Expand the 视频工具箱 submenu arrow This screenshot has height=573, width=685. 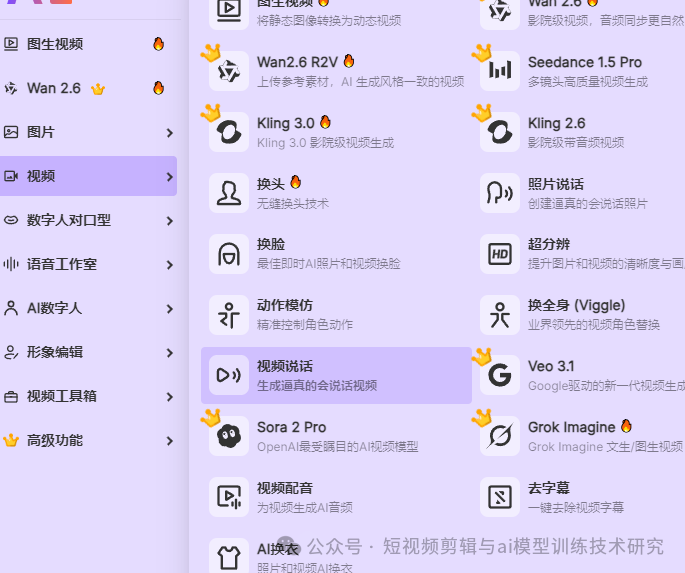[x=170, y=397]
